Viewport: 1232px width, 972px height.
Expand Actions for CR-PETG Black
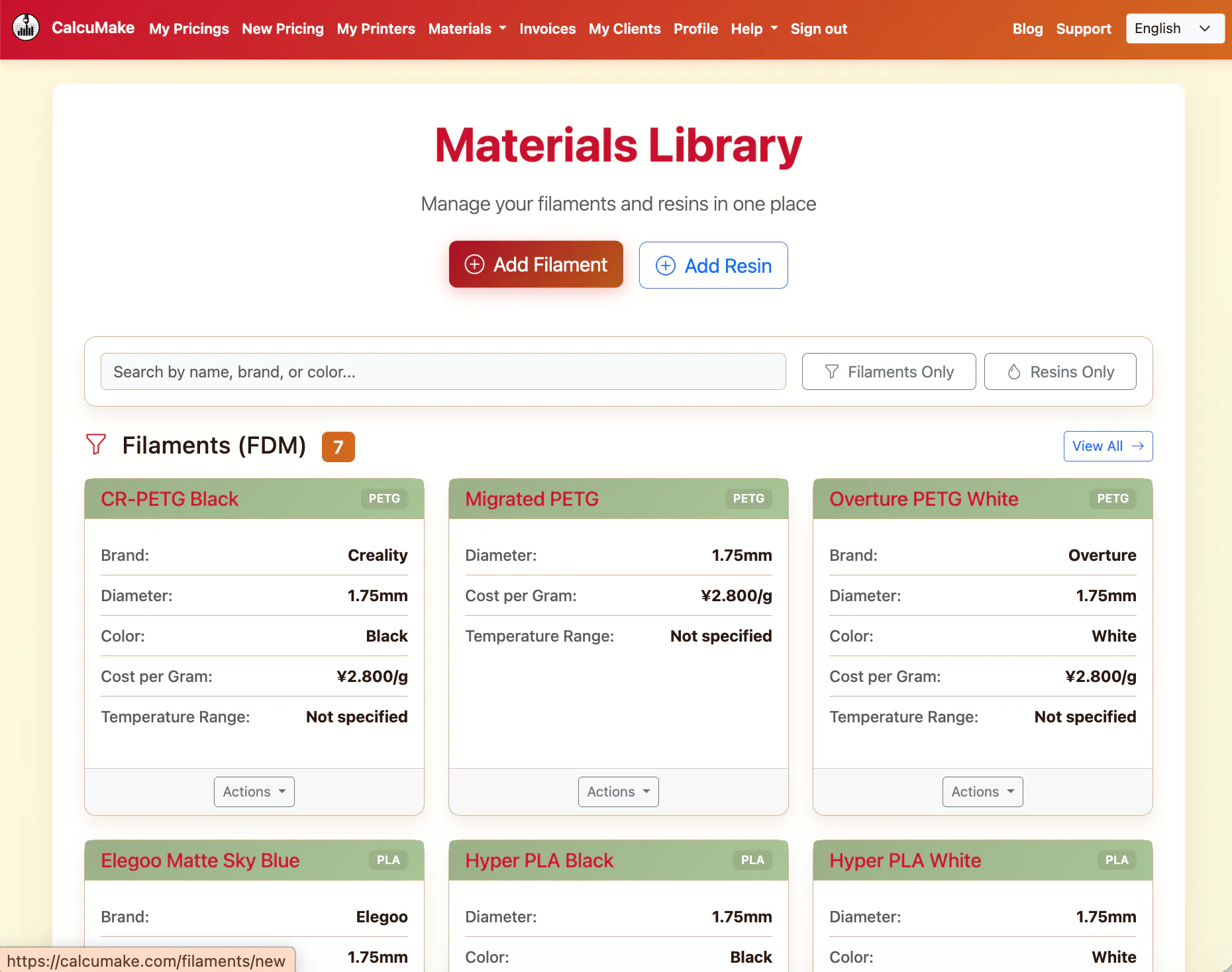click(x=254, y=792)
